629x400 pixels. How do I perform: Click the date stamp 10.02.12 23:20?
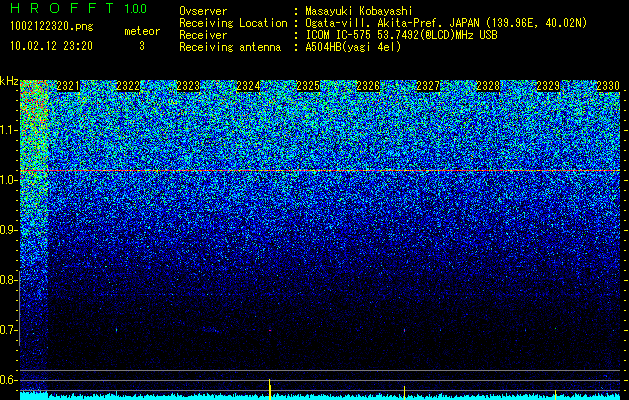click(x=51, y=46)
